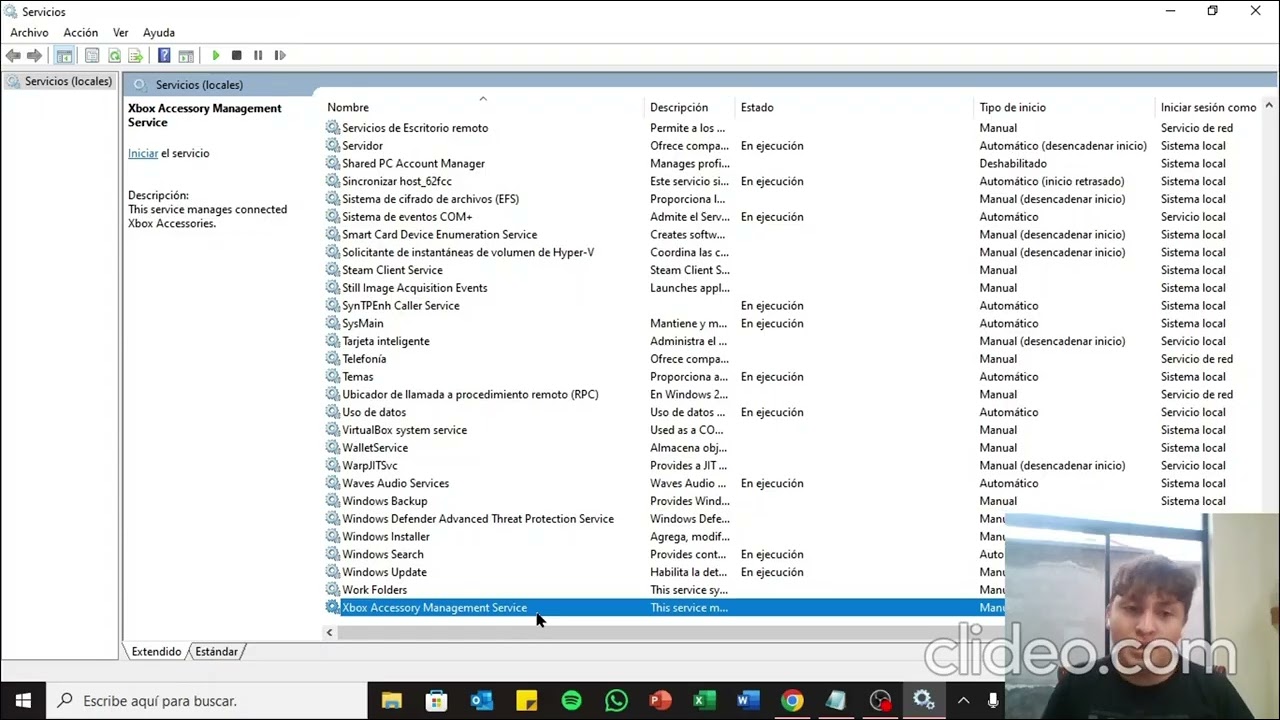Click the Back arrow in the toolbar
The image size is (1280, 720).
[13, 56]
